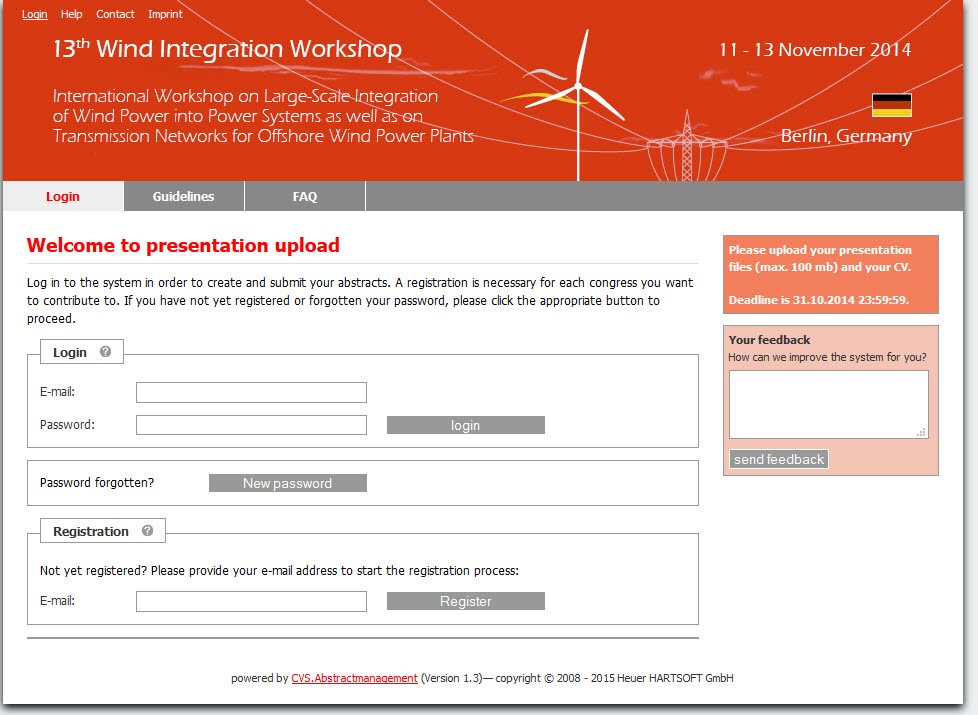The height and width of the screenshot is (715, 978).
Task: Click the help icon beside Registration heading
Action: pos(147,531)
